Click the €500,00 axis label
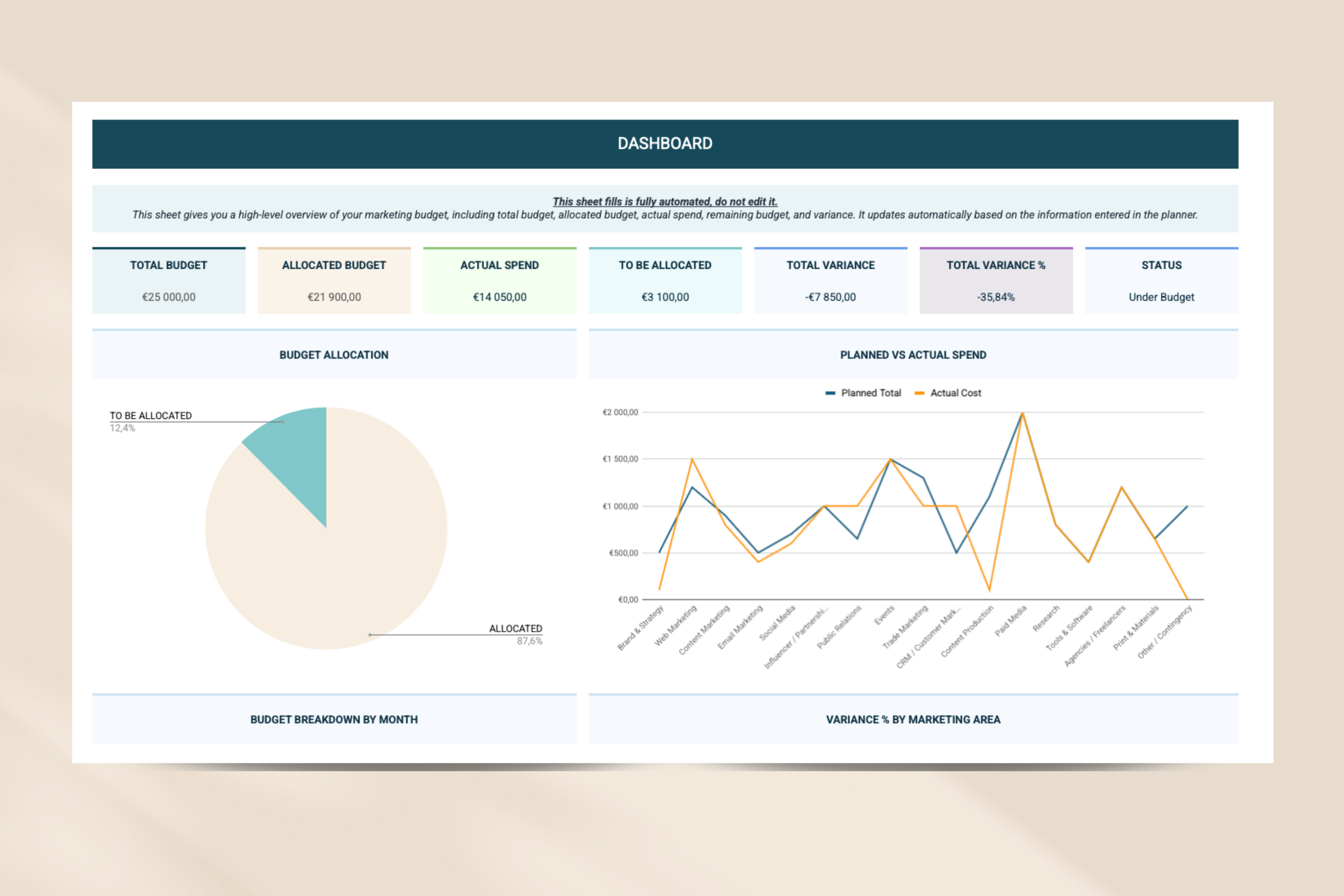1344x896 pixels. click(624, 553)
